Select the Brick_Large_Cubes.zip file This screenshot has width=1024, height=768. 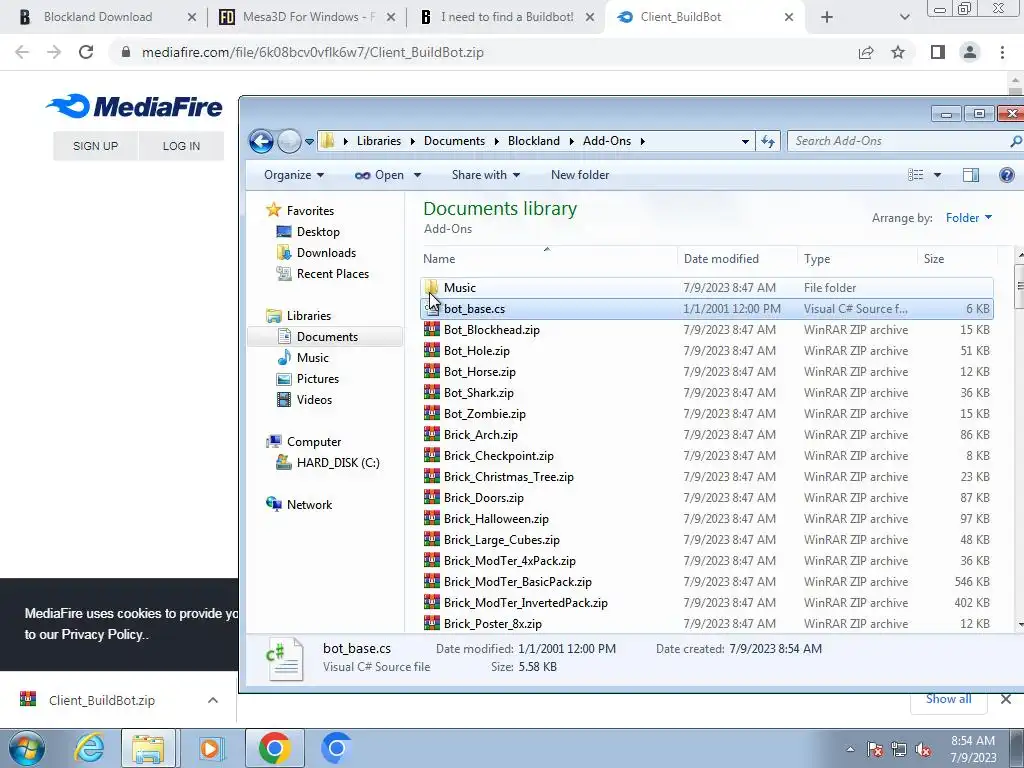click(707, 539)
